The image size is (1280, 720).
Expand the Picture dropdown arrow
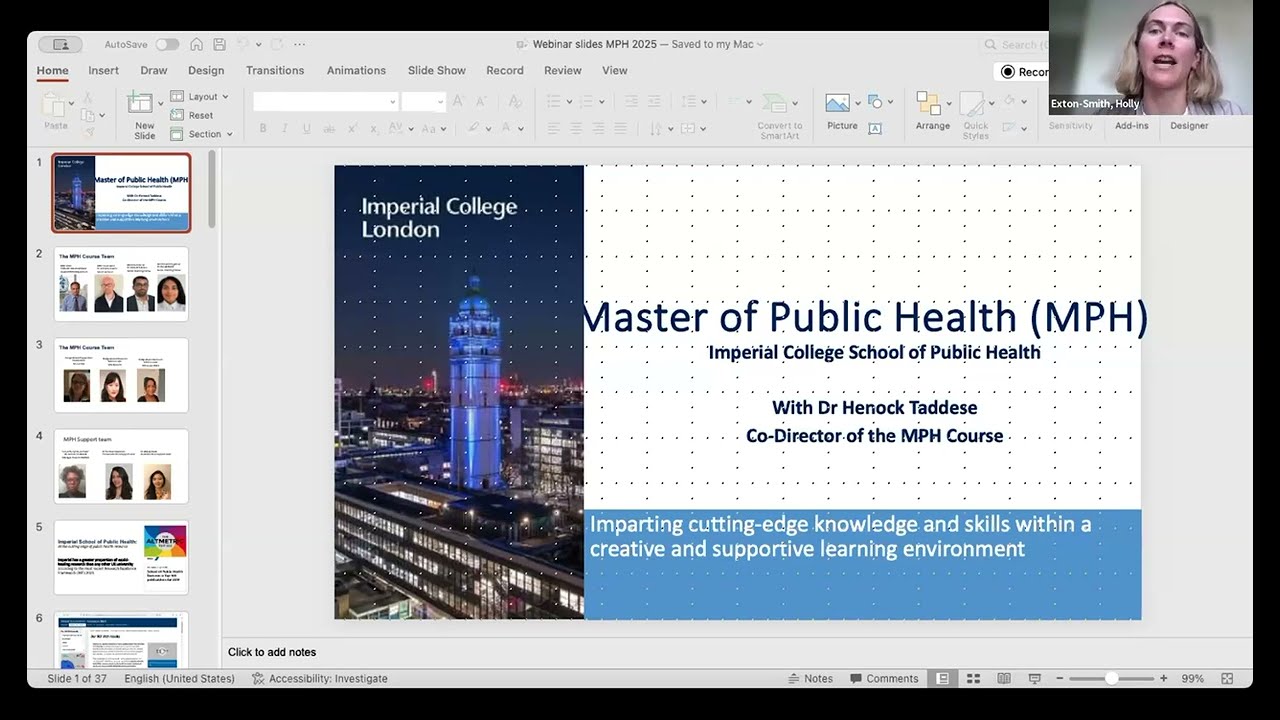pyautogui.click(x=859, y=102)
